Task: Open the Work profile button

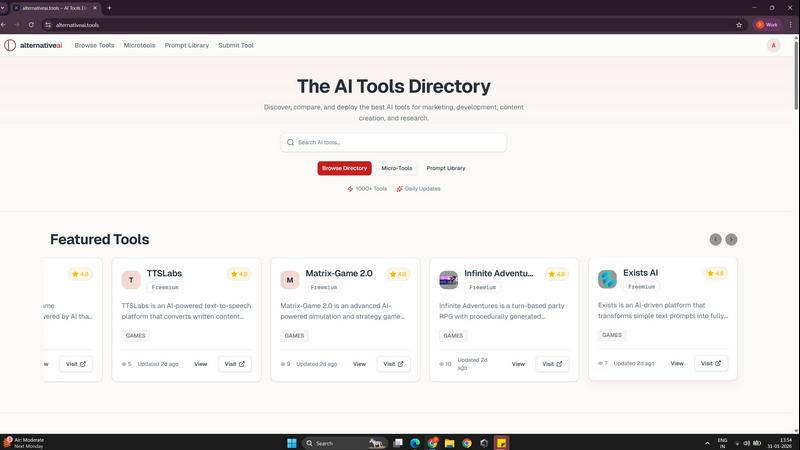Action: (x=767, y=24)
